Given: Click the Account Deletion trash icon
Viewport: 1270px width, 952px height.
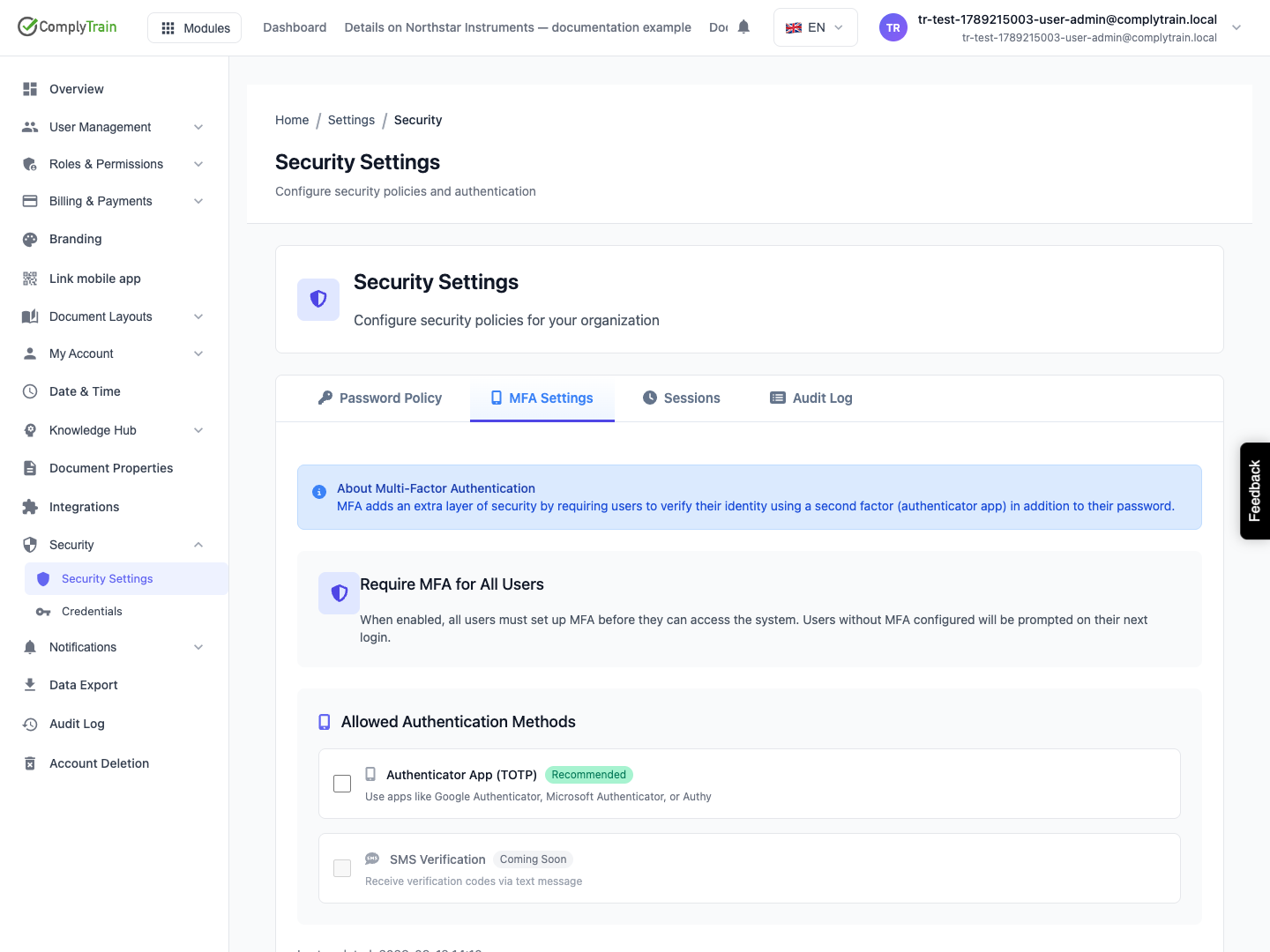Looking at the screenshot, I should coord(30,763).
